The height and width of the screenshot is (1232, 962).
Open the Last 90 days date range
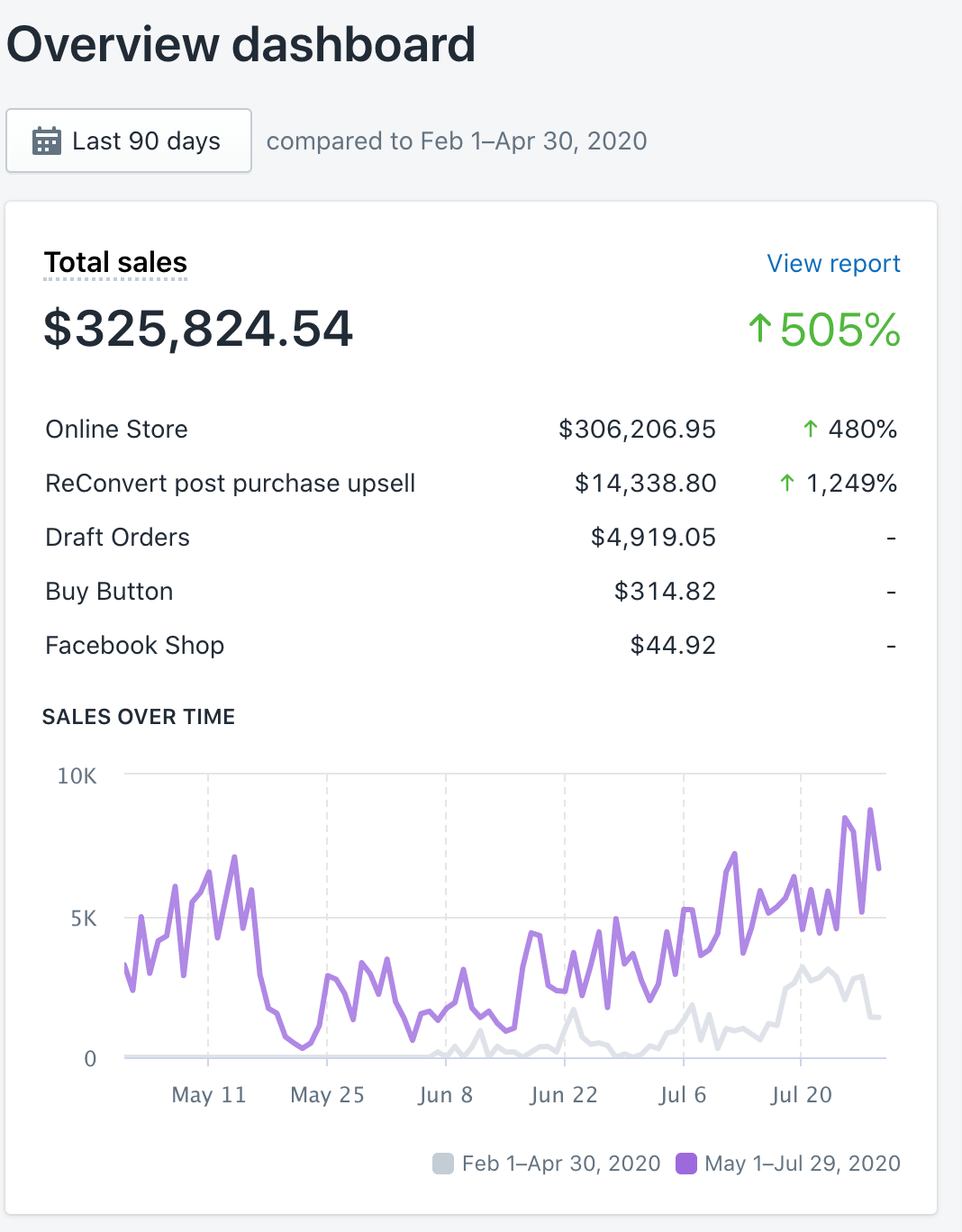[129, 140]
